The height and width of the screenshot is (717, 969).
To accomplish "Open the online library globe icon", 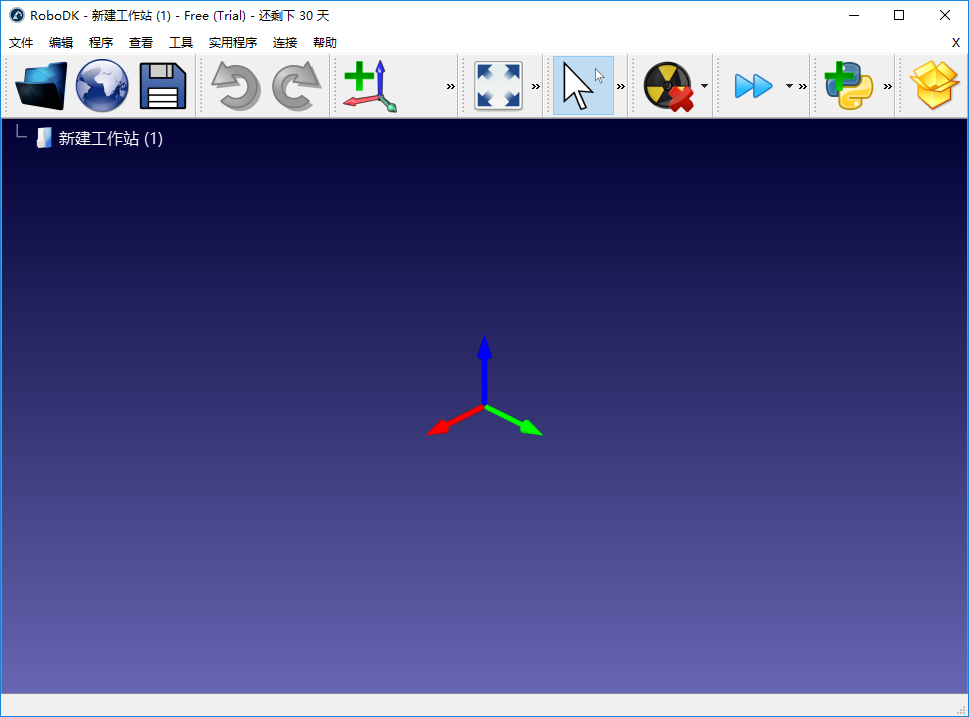I will [x=102, y=86].
